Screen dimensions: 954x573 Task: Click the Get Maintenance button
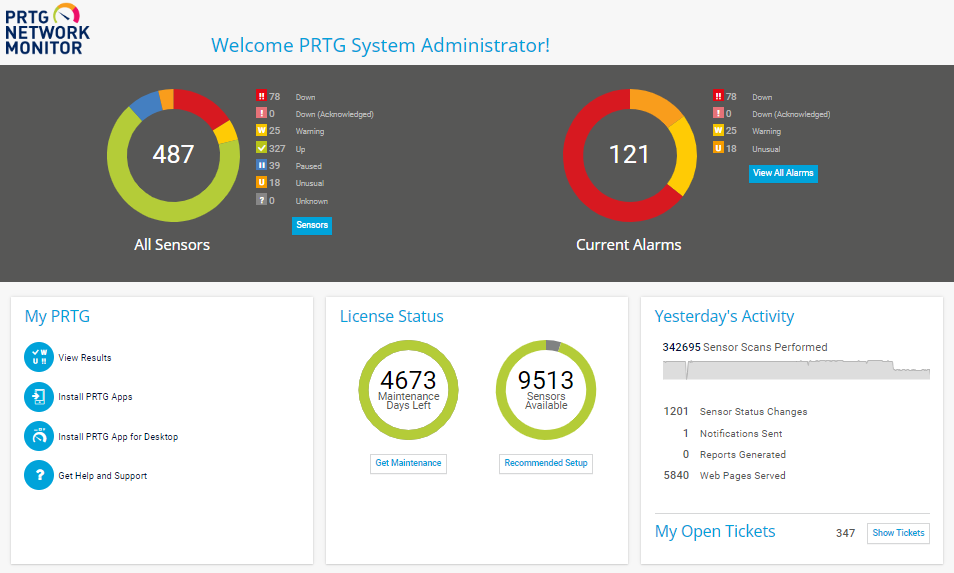pyautogui.click(x=408, y=464)
